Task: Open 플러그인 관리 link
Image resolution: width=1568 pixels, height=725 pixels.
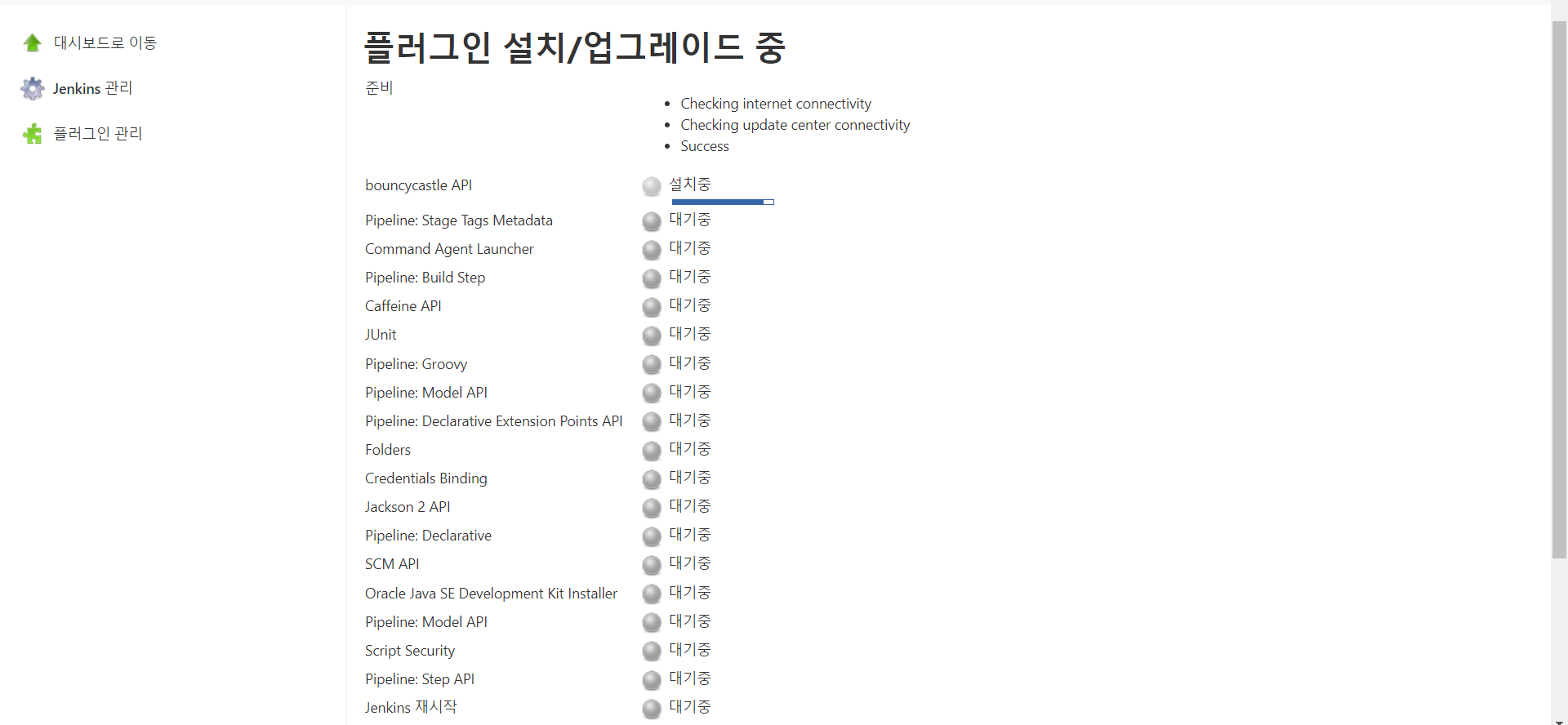Action: (x=98, y=133)
